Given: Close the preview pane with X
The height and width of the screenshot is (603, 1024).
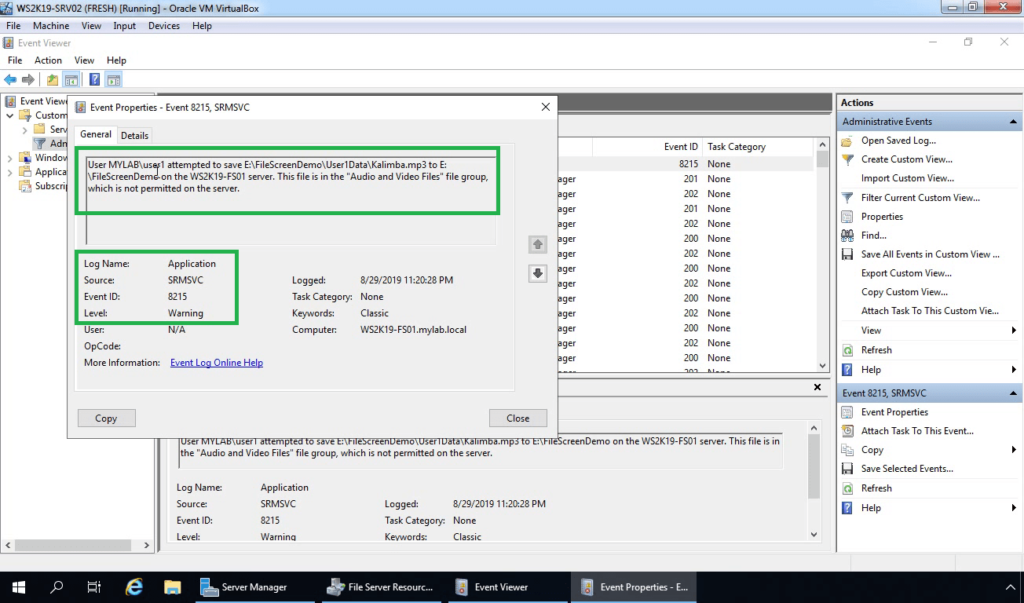Looking at the screenshot, I should click(x=817, y=387).
